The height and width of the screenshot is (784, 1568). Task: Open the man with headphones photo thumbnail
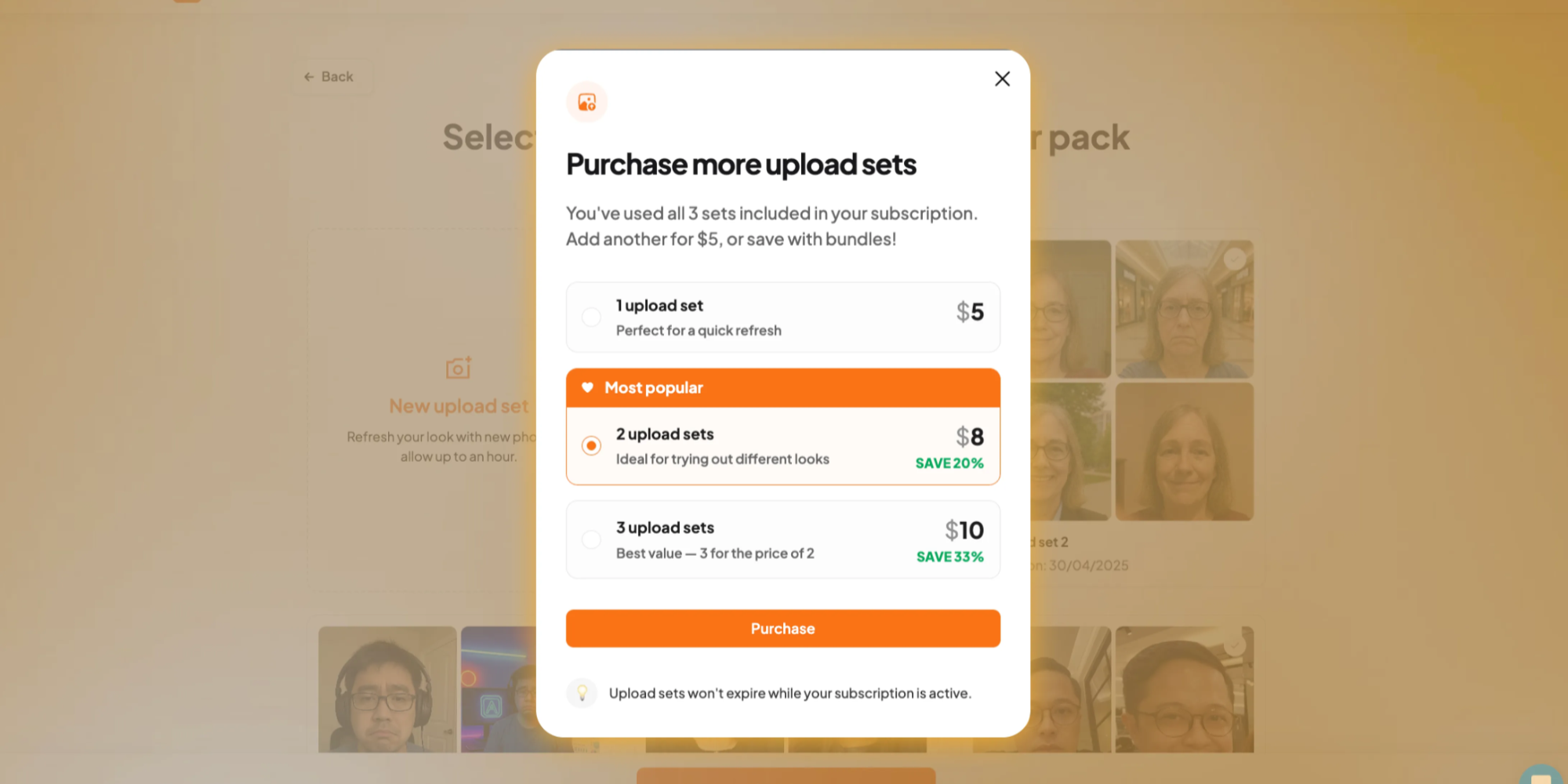coord(387,689)
